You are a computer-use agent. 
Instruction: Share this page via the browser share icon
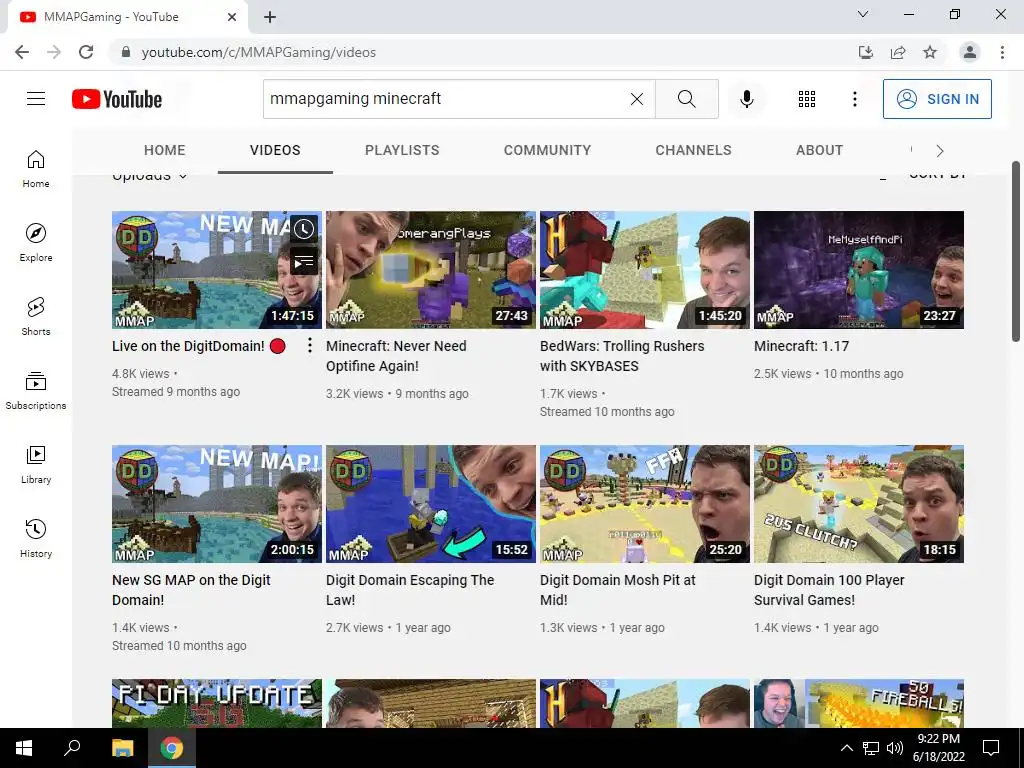898,52
